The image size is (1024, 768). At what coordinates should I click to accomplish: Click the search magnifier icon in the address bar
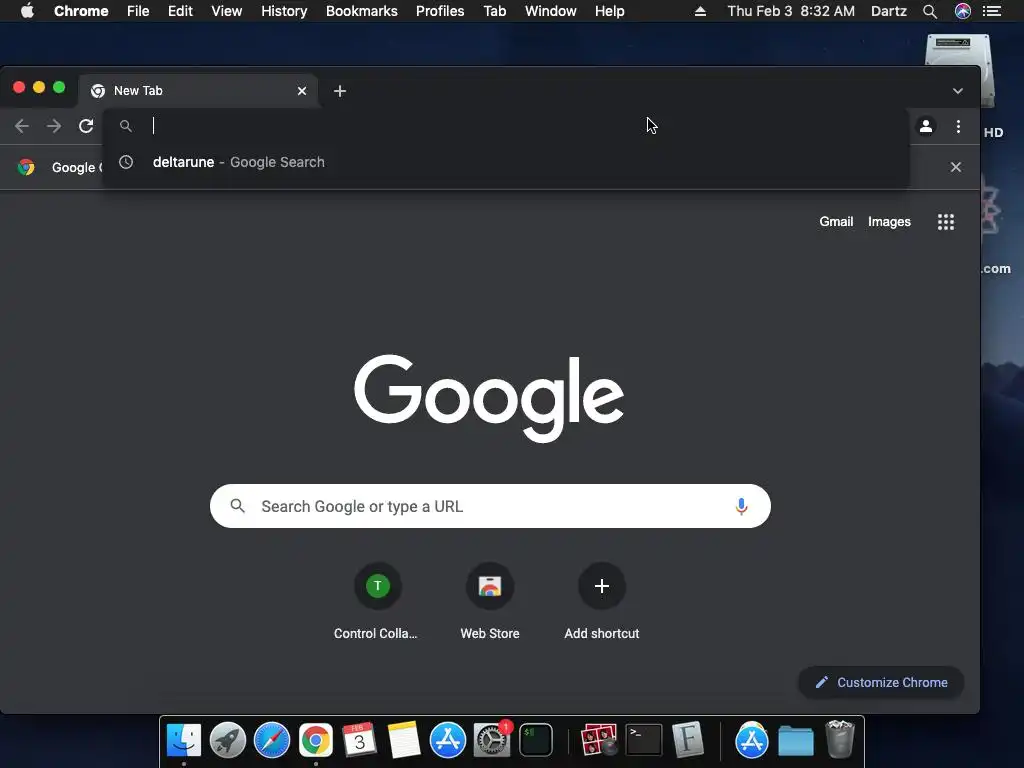coord(126,126)
